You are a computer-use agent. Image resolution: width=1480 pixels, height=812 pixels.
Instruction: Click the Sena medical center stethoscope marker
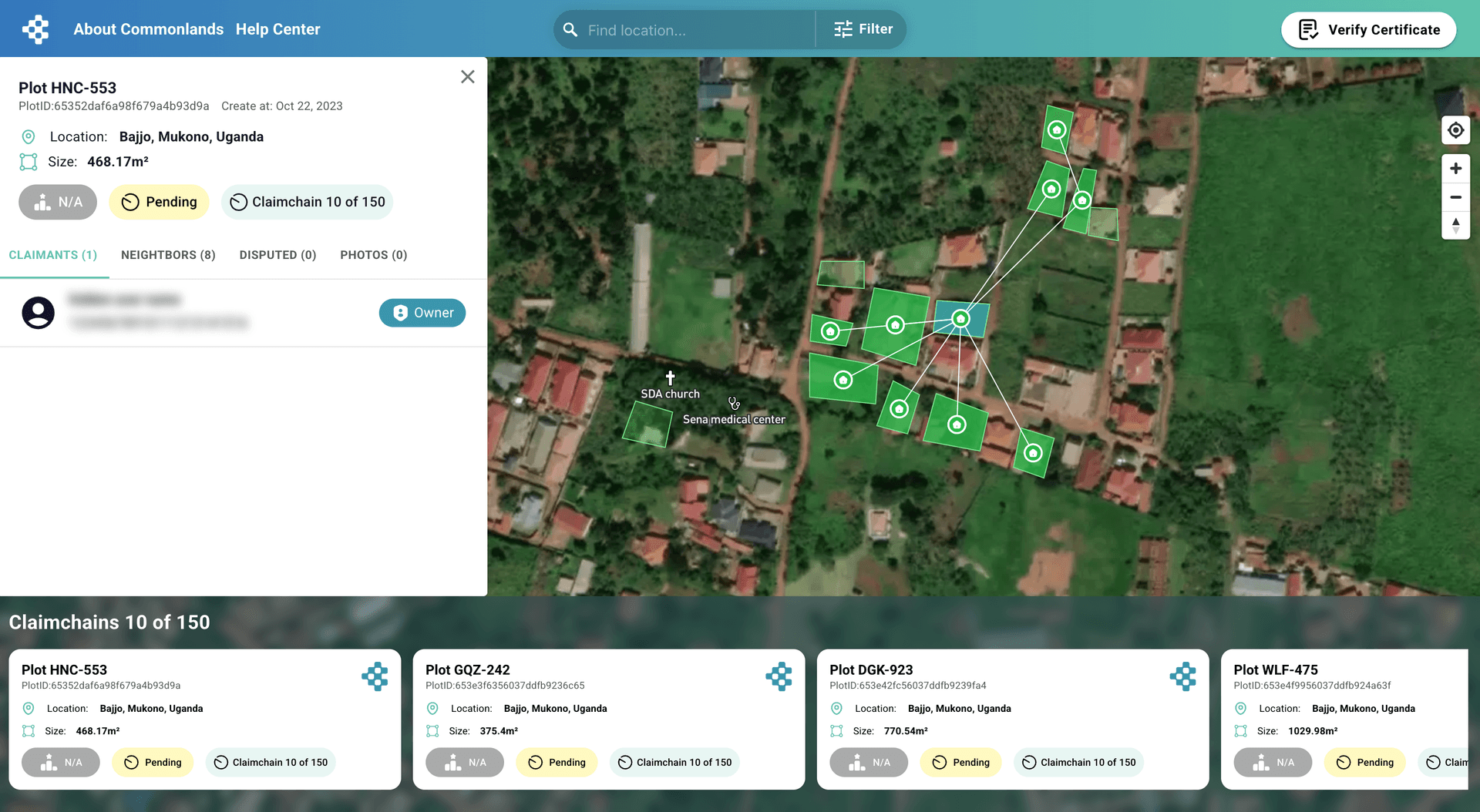734,404
